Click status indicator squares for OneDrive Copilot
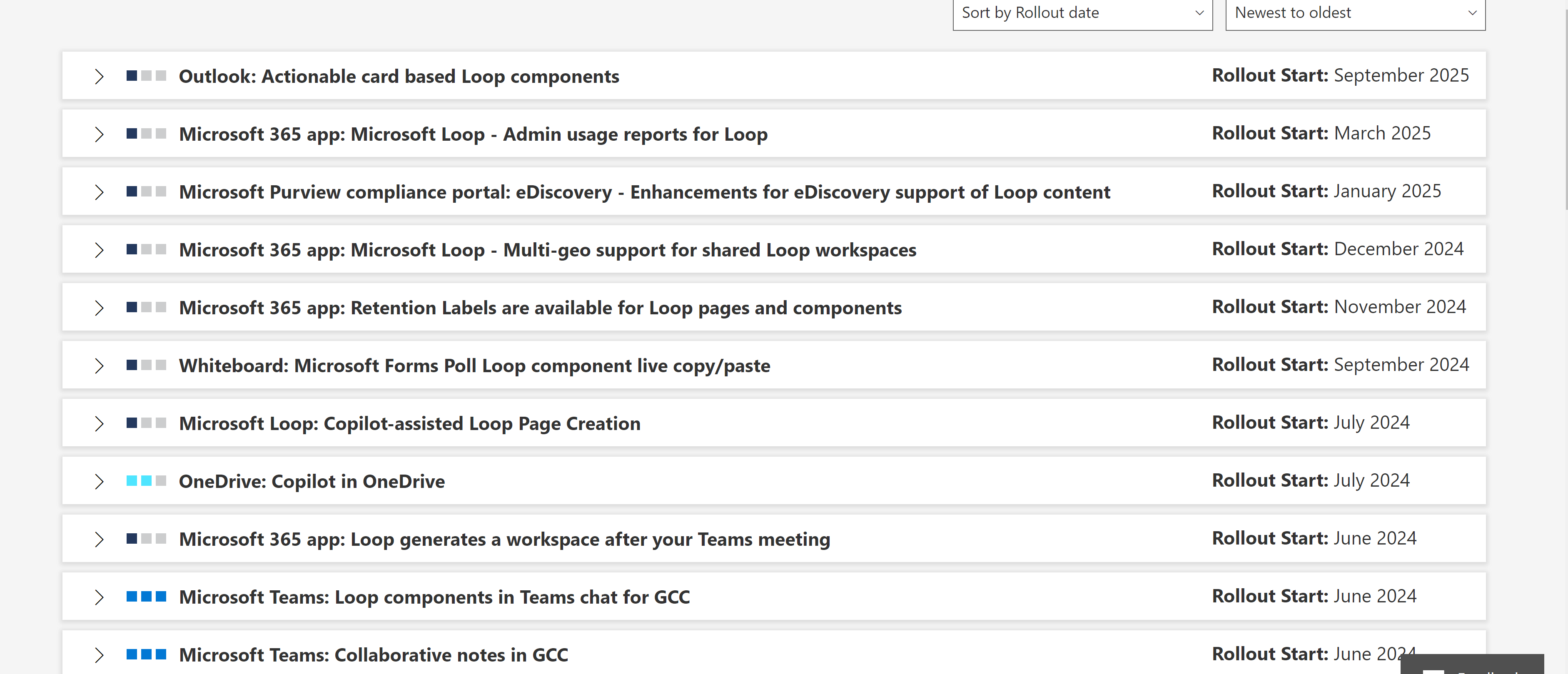The image size is (1568, 674). pos(146,481)
